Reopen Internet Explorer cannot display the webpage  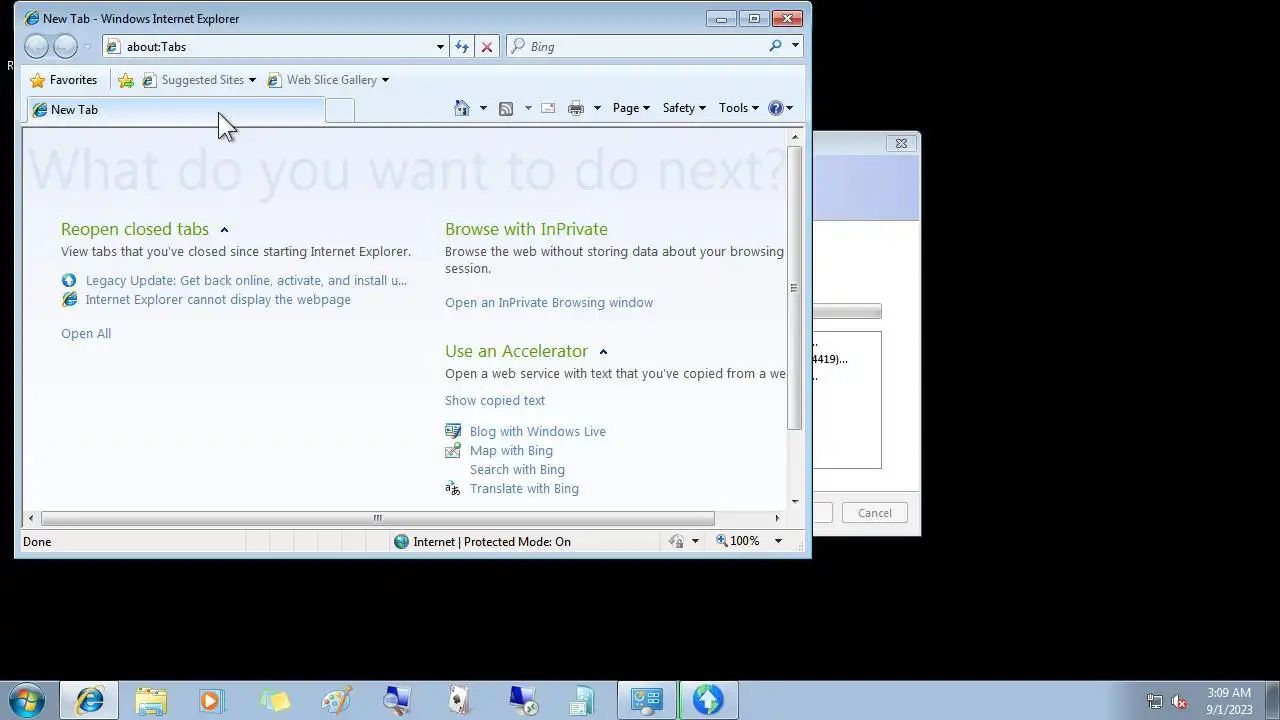(x=218, y=299)
